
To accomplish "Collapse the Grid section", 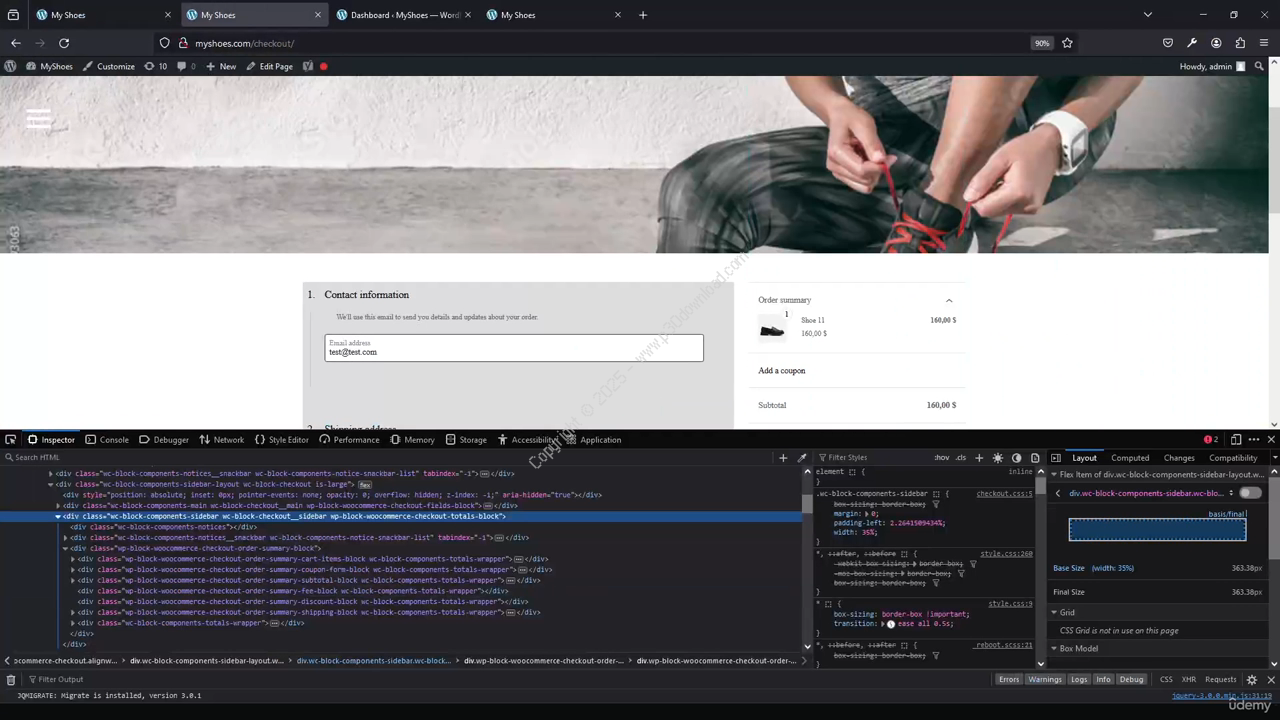I will (1054, 612).
